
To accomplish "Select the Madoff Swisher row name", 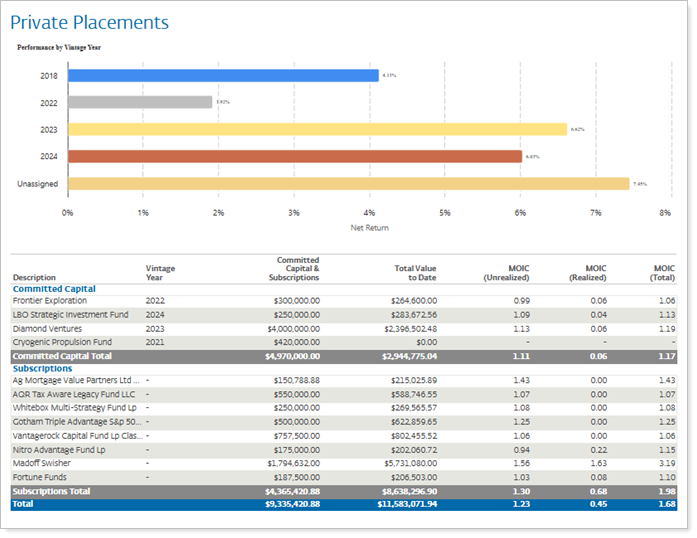I will [x=41, y=463].
